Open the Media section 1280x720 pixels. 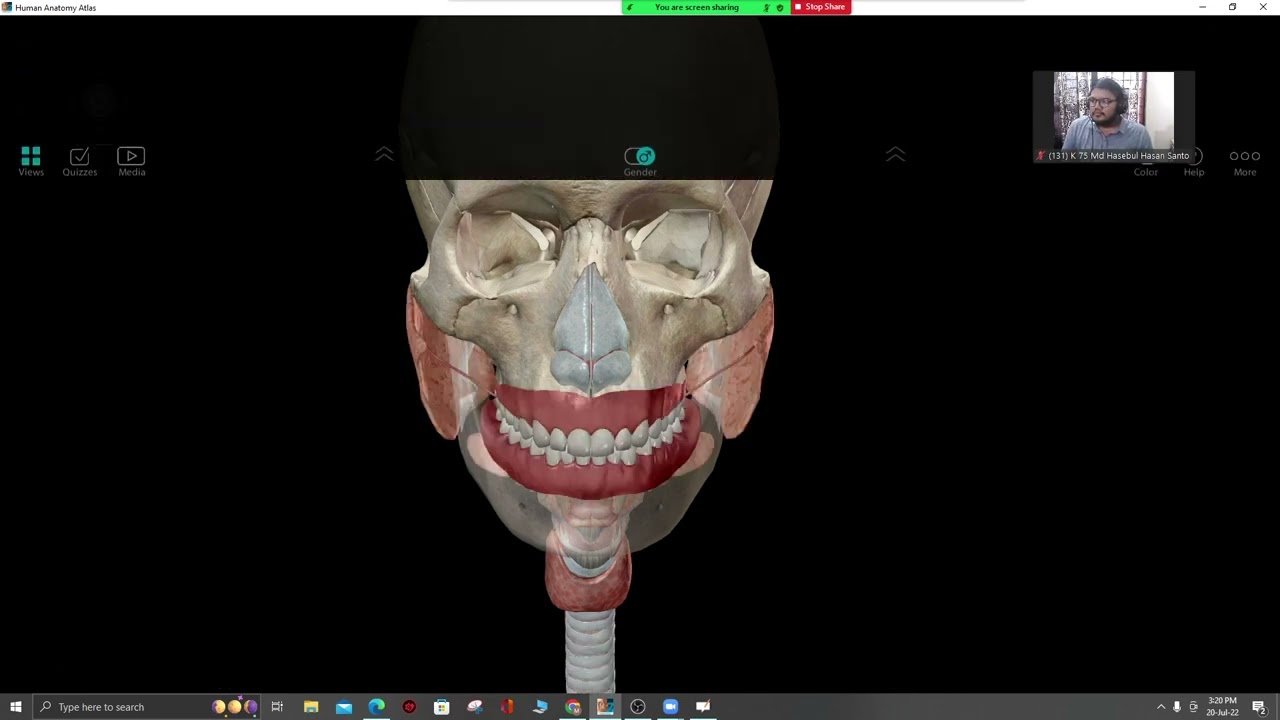tap(131, 161)
